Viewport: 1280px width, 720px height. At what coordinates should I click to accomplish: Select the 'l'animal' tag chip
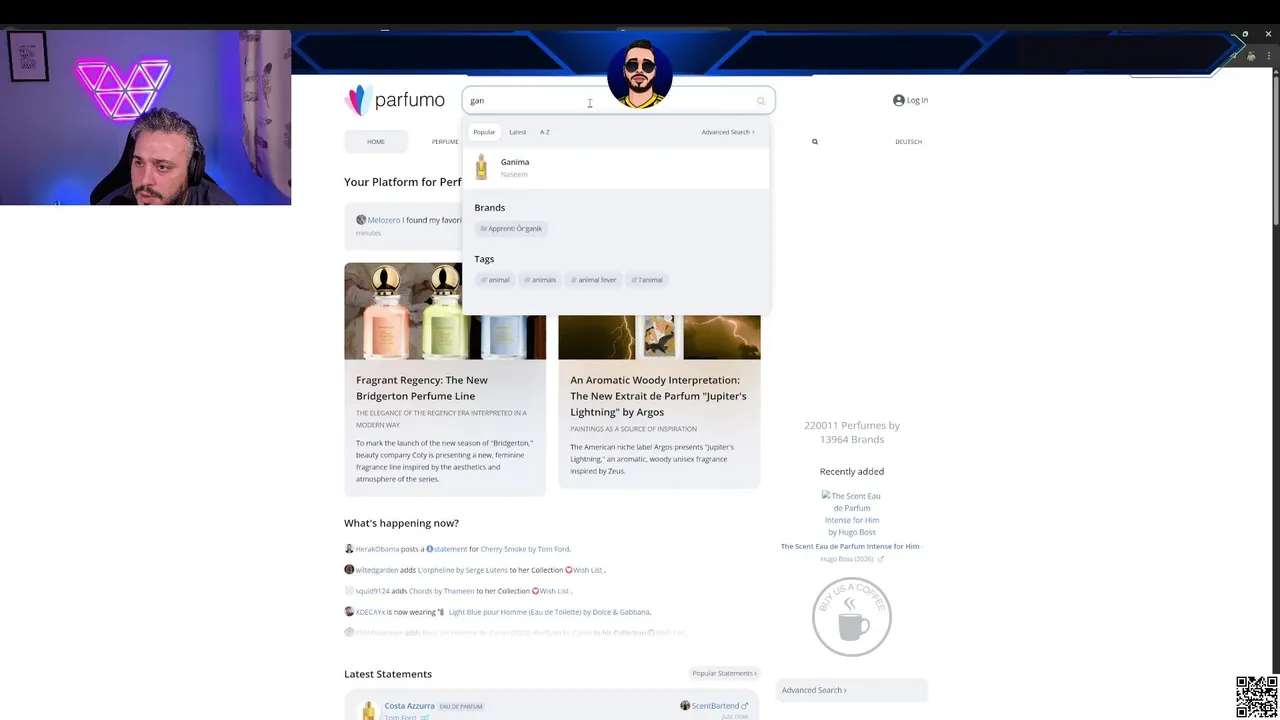pyautogui.click(x=647, y=280)
